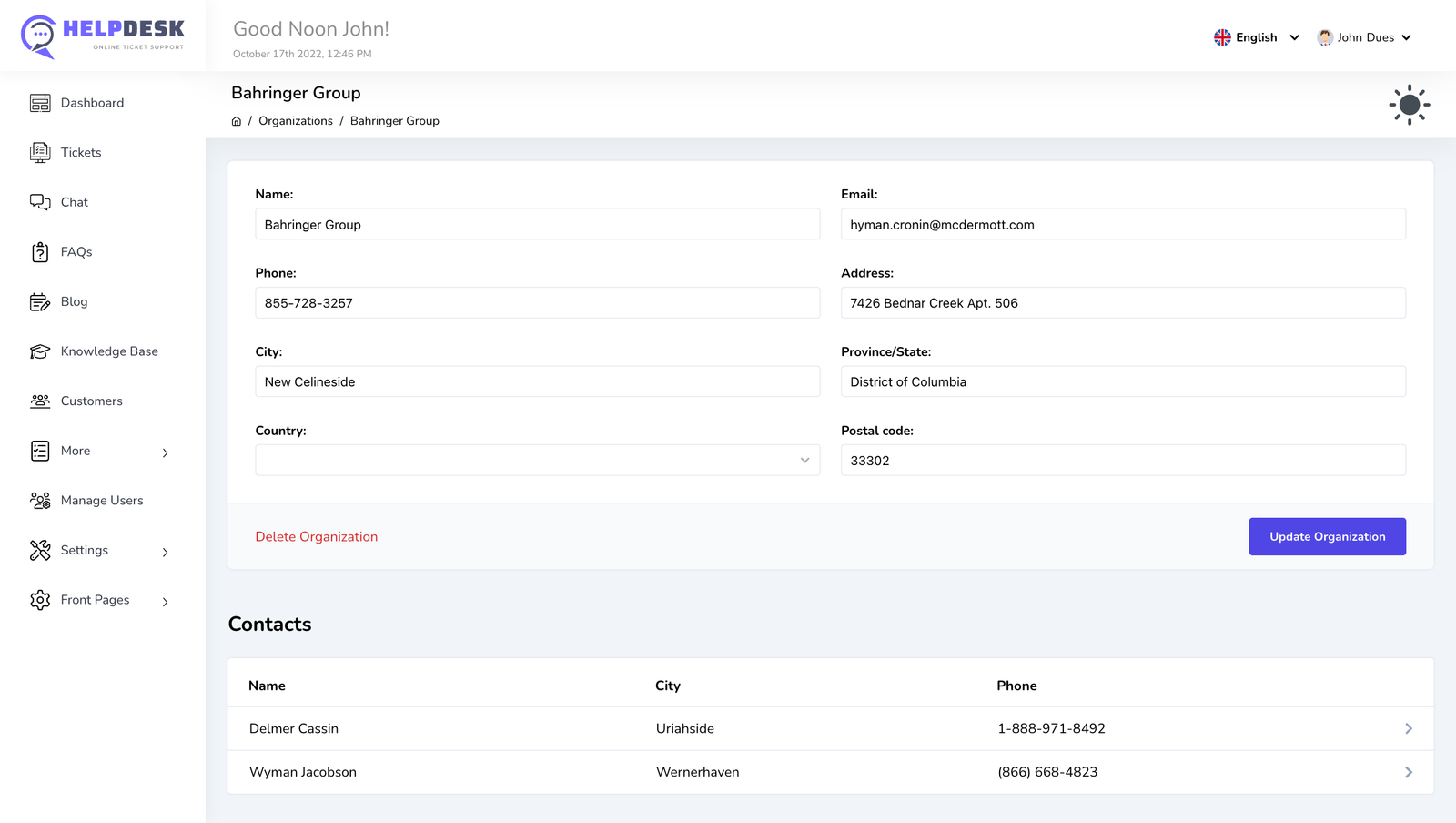This screenshot has width=1456, height=823.
Task: Click the Chat bubble icon
Action: pyautogui.click(x=40, y=202)
